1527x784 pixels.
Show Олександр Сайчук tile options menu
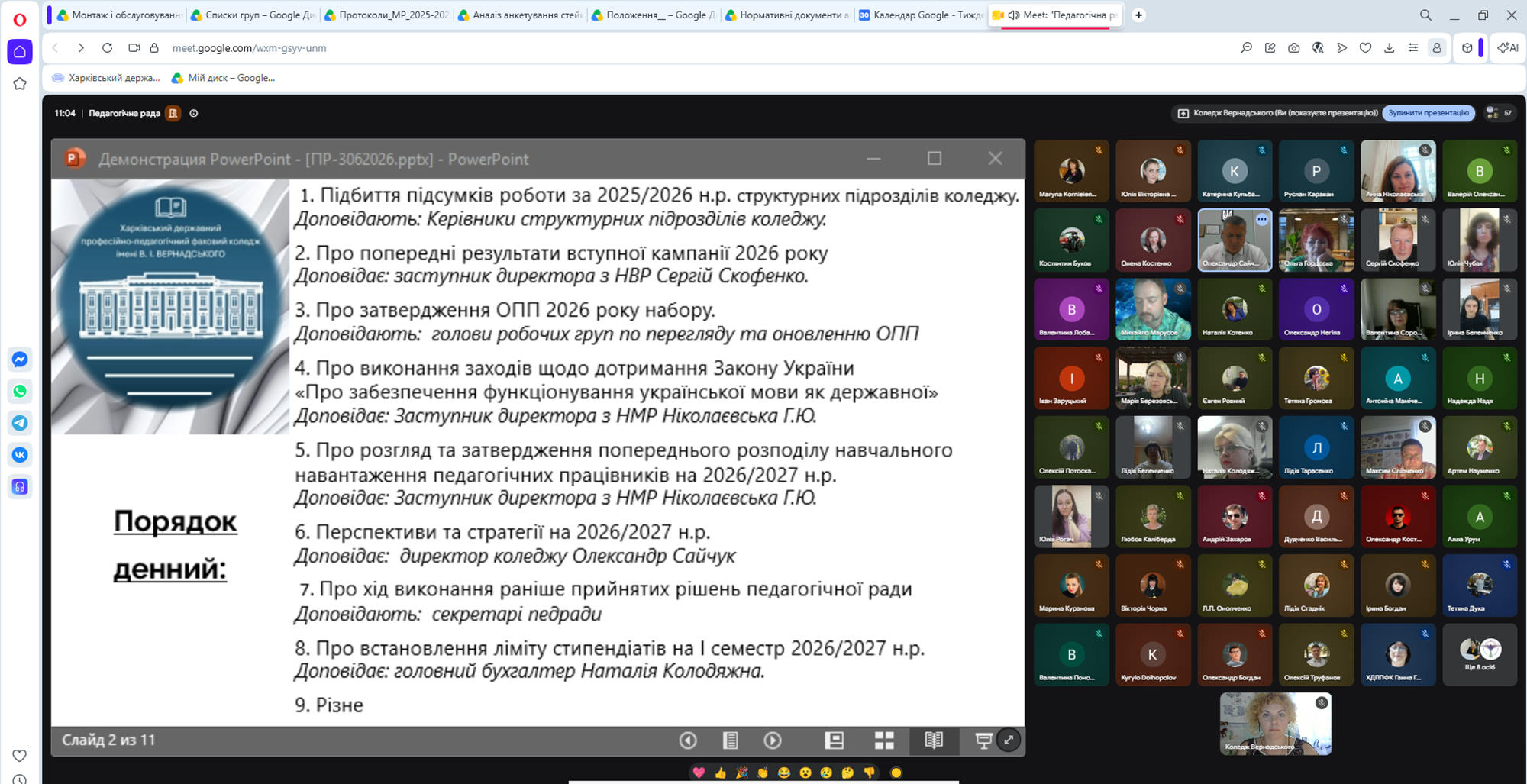click(x=1261, y=220)
